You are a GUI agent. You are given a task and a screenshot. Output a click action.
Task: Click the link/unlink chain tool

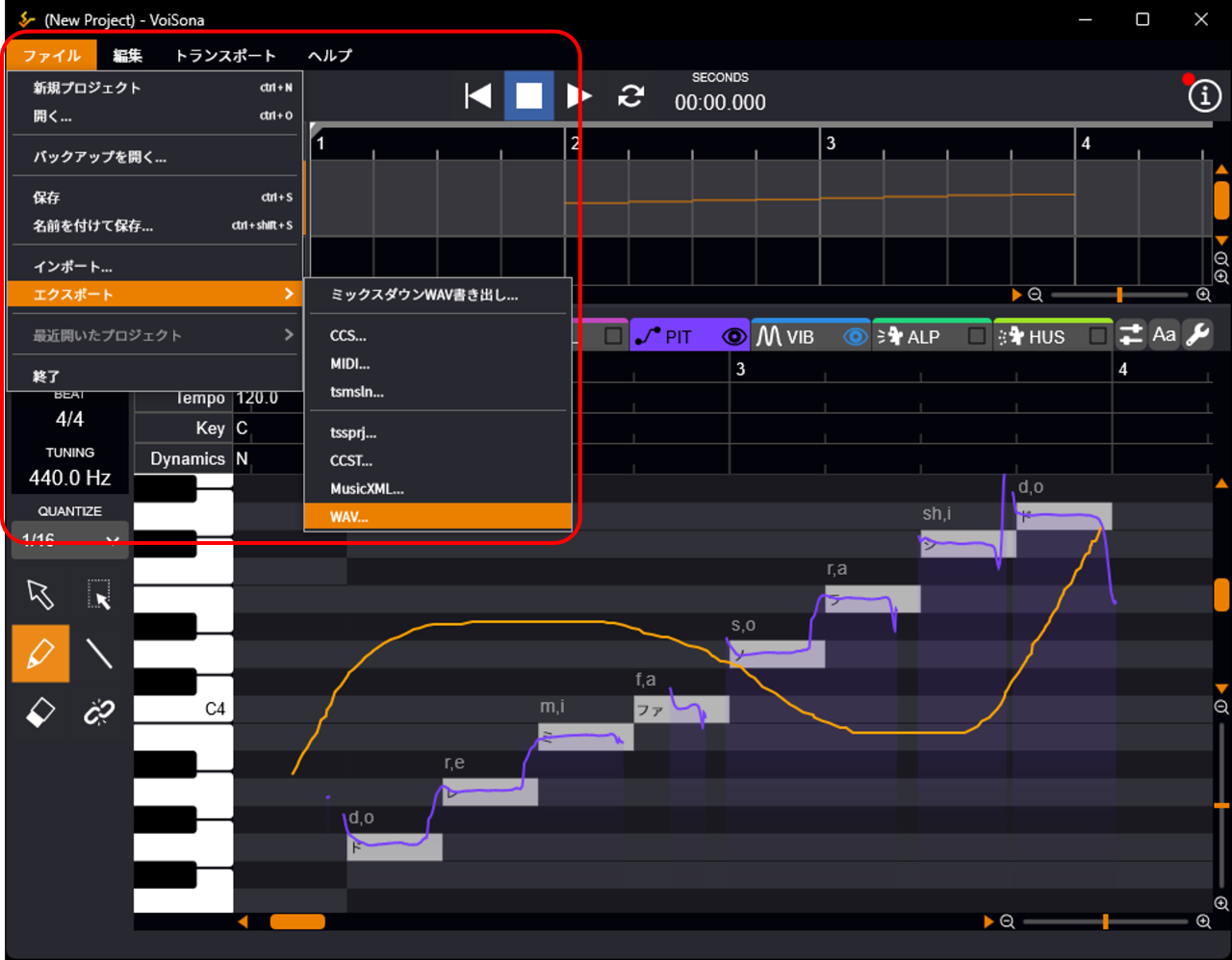(x=99, y=713)
